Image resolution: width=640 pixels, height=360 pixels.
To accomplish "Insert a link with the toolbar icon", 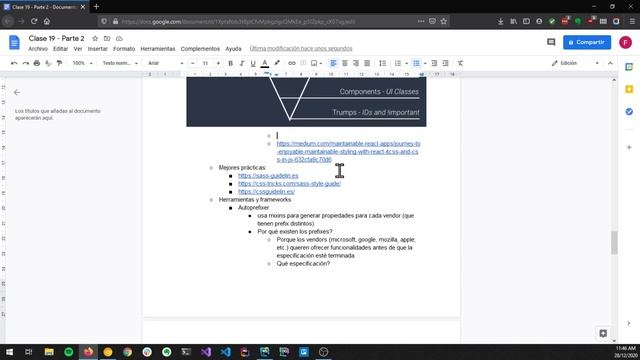I will point(291,63).
